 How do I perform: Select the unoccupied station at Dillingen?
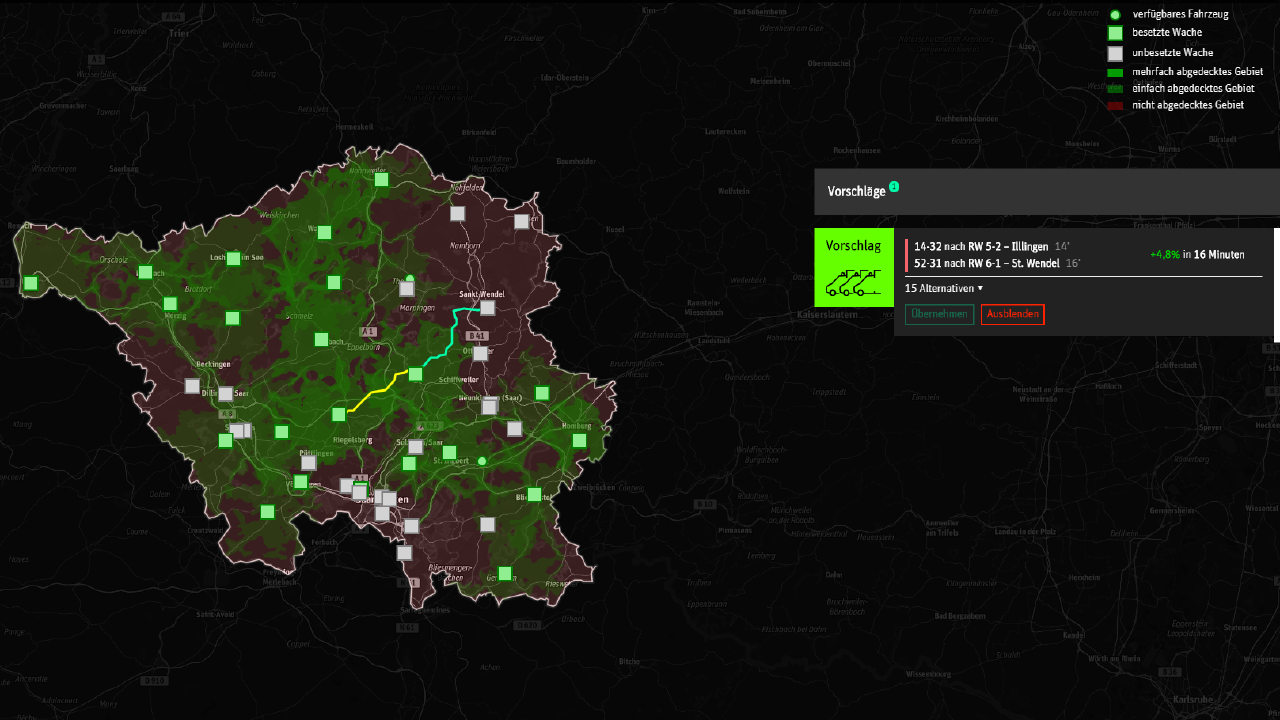point(226,394)
